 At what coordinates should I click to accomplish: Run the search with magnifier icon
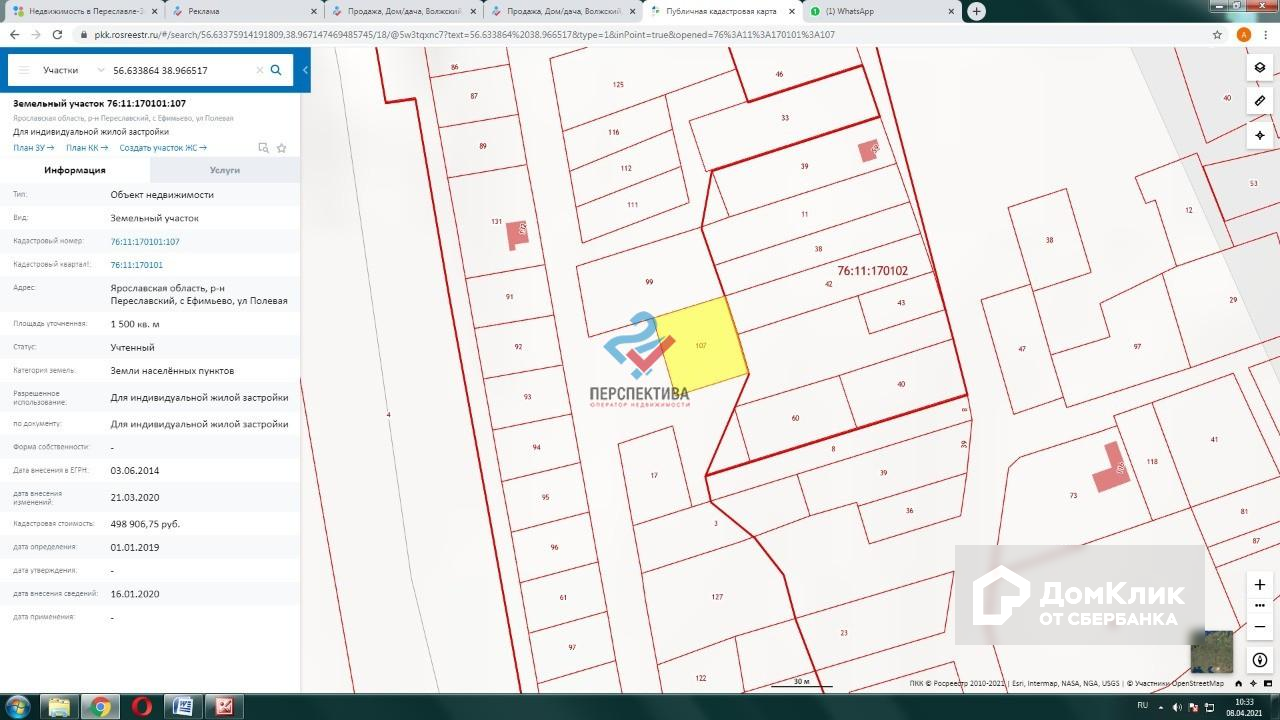pos(276,70)
